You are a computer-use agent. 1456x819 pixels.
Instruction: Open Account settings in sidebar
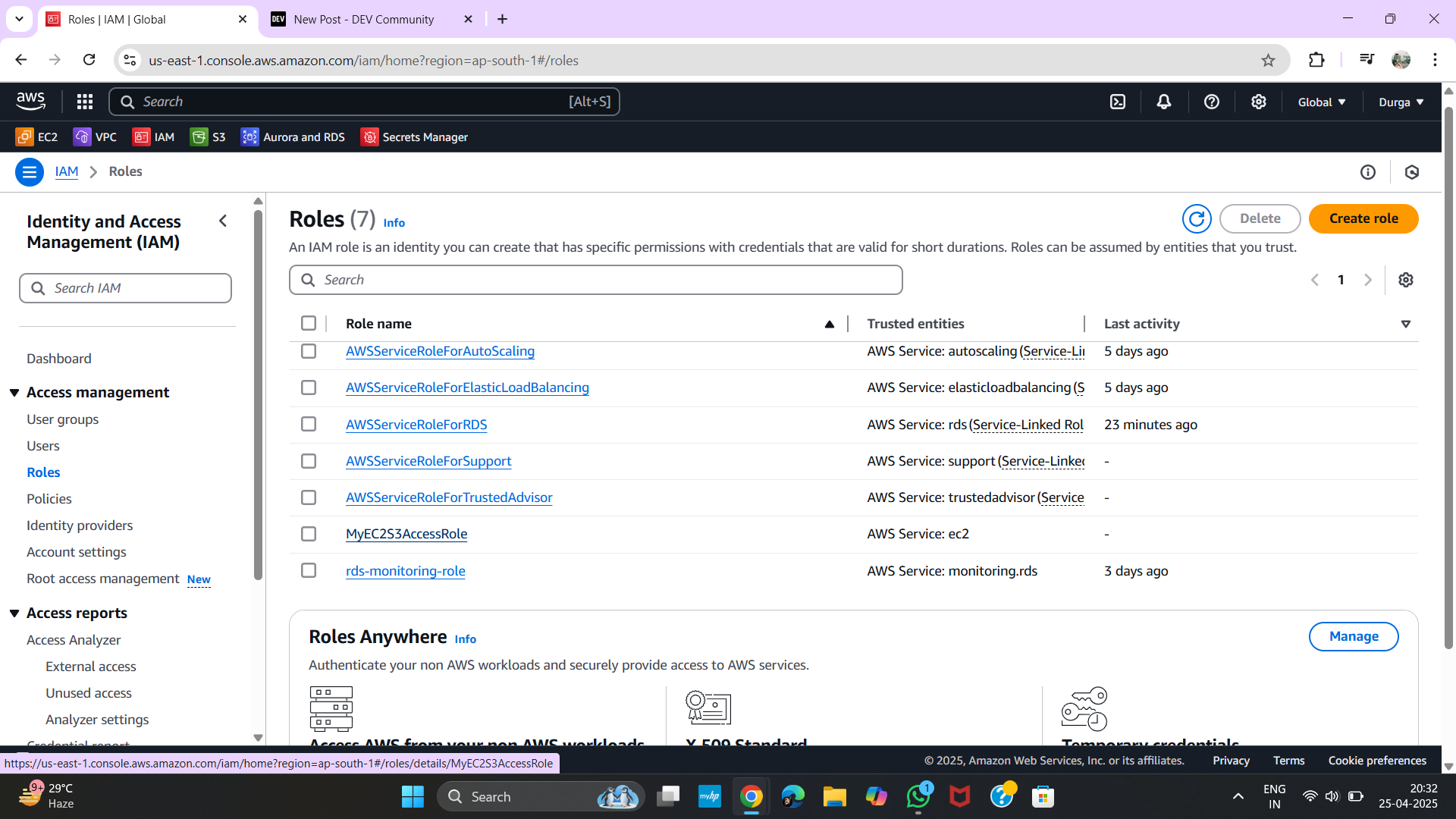coord(77,552)
